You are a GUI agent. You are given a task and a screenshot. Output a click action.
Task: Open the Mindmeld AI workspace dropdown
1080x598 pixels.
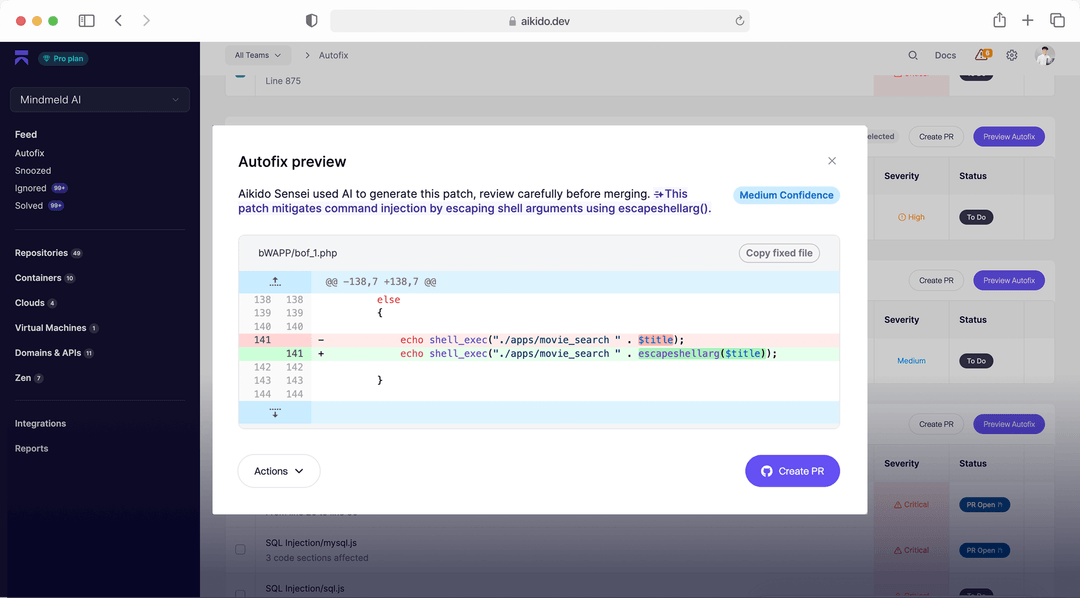click(x=98, y=99)
